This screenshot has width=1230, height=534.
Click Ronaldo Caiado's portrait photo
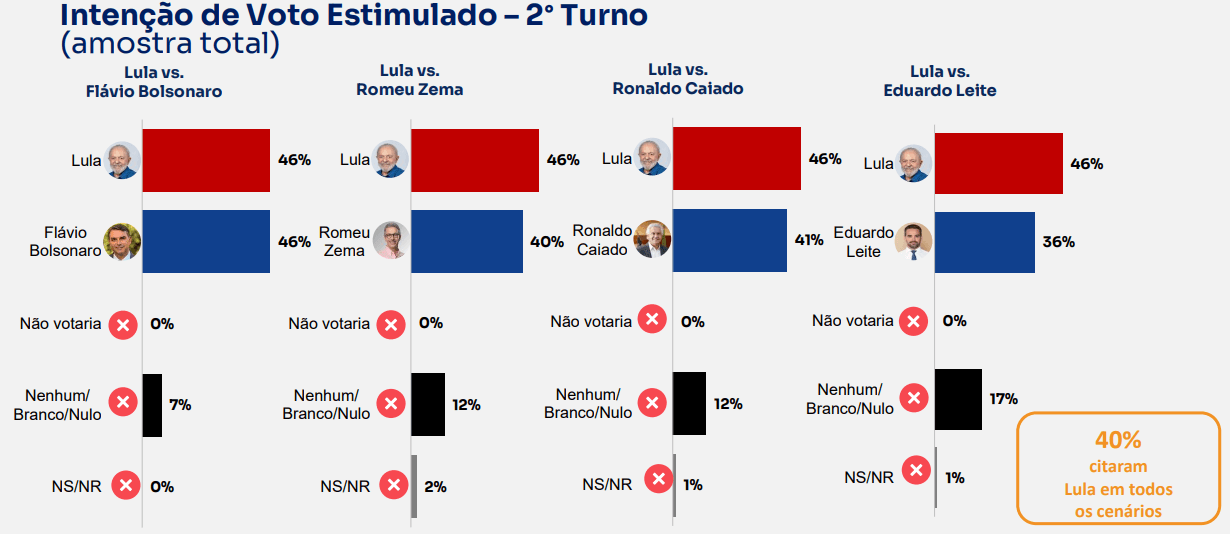coord(652,239)
